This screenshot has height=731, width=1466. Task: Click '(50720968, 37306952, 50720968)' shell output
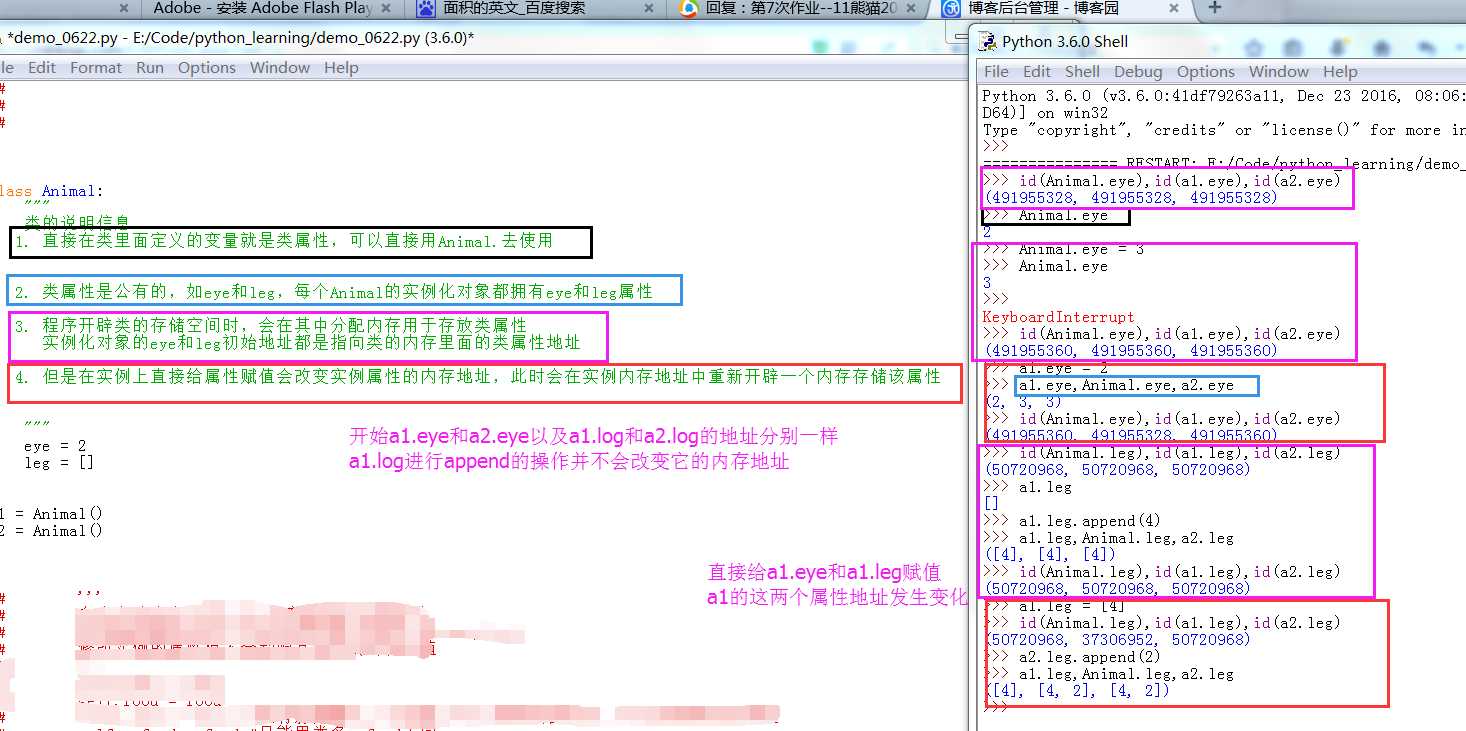click(1117, 640)
